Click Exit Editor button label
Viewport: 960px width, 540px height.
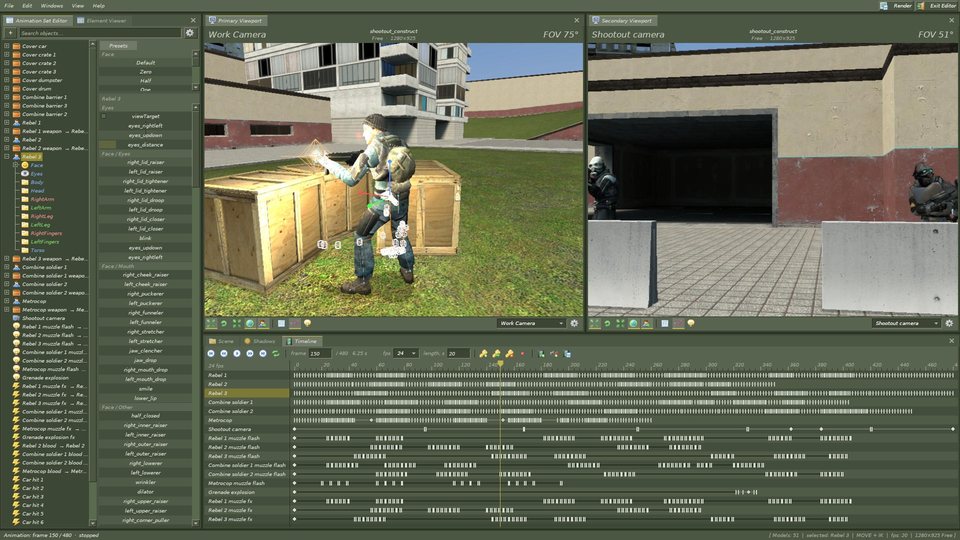pos(943,6)
